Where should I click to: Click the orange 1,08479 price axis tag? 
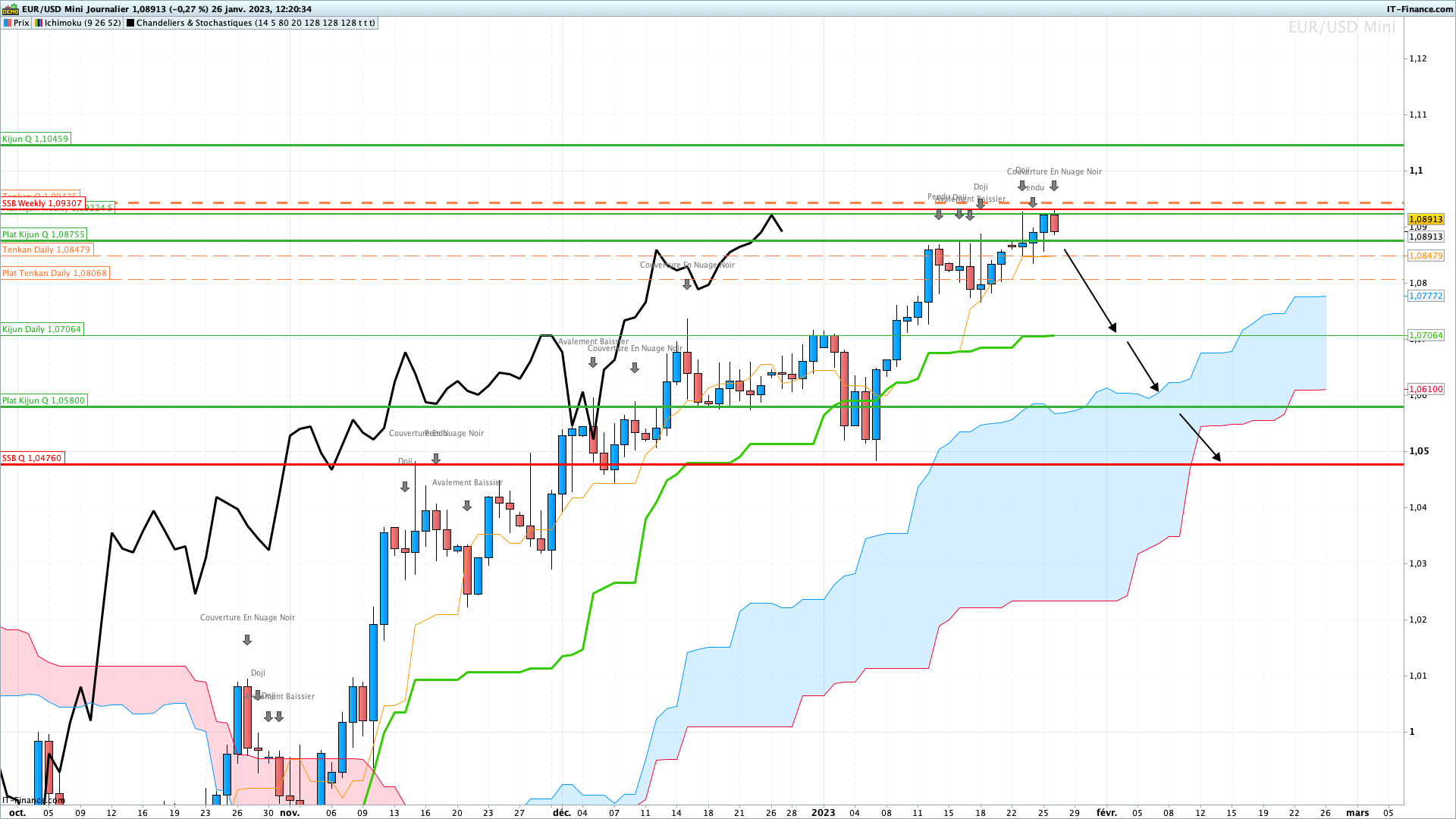pyautogui.click(x=1426, y=256)
